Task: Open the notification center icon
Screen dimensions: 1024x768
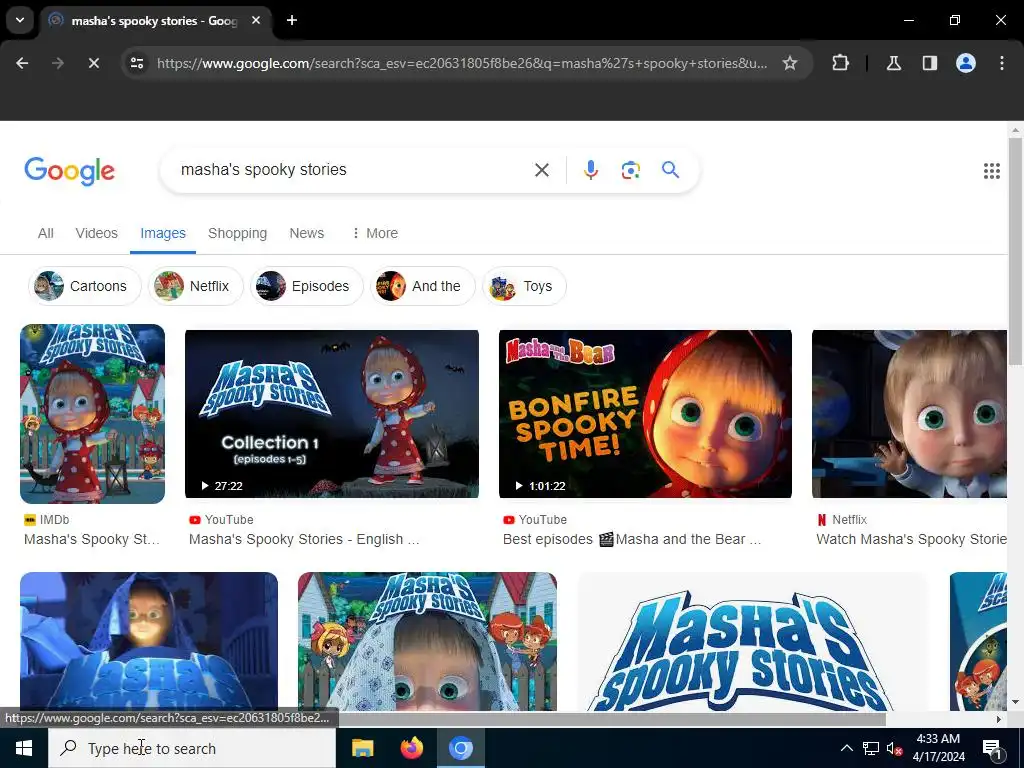Action: (x=991, y=748)
